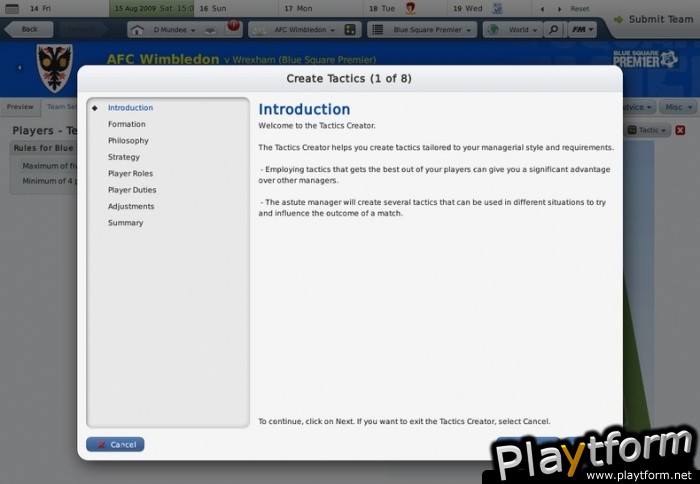Cancel the Tactics Creator
The width and height of the screenshot is (700, 484).
pyautogui.click(x=115, y=445)
